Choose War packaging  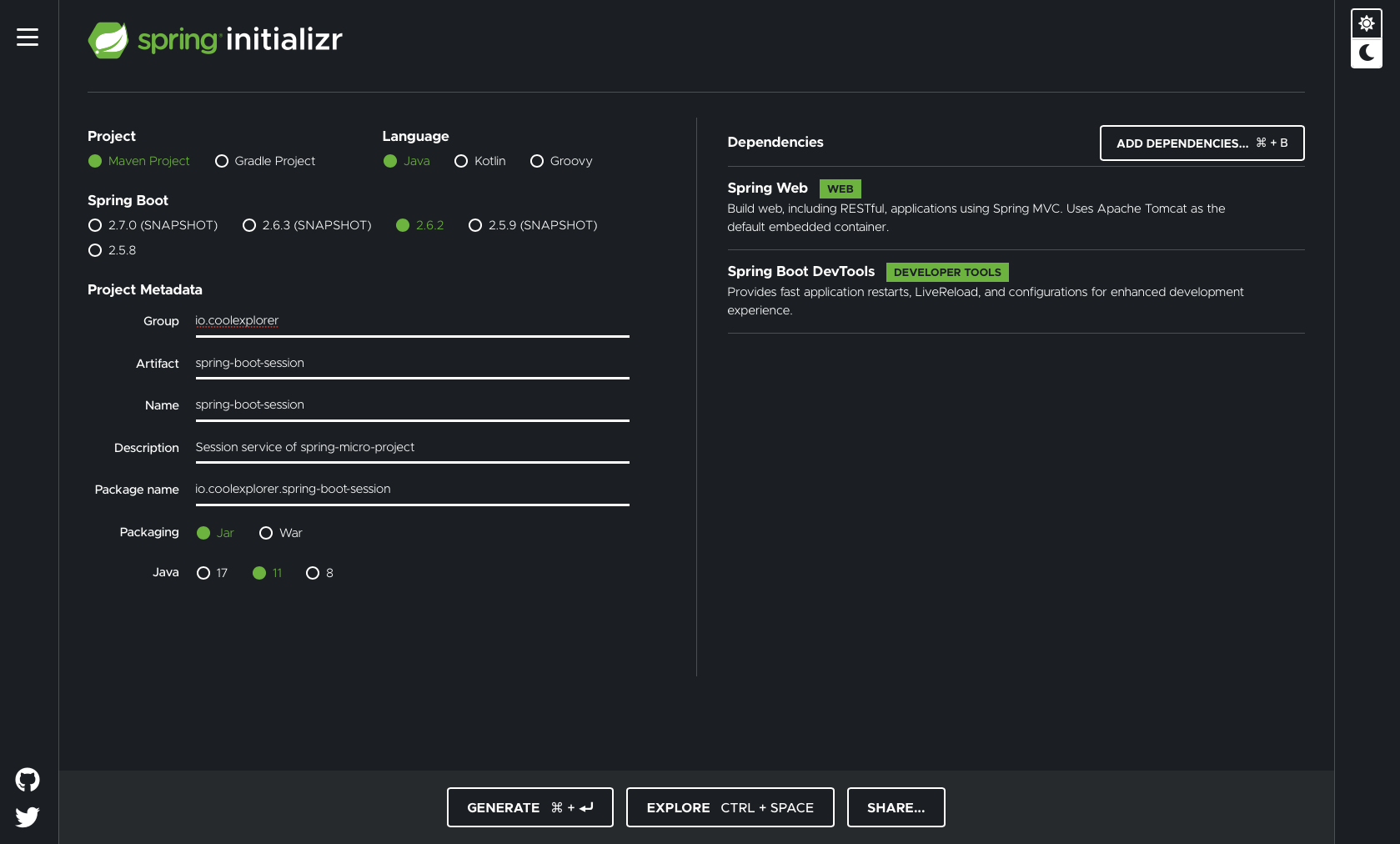[281, 533]
